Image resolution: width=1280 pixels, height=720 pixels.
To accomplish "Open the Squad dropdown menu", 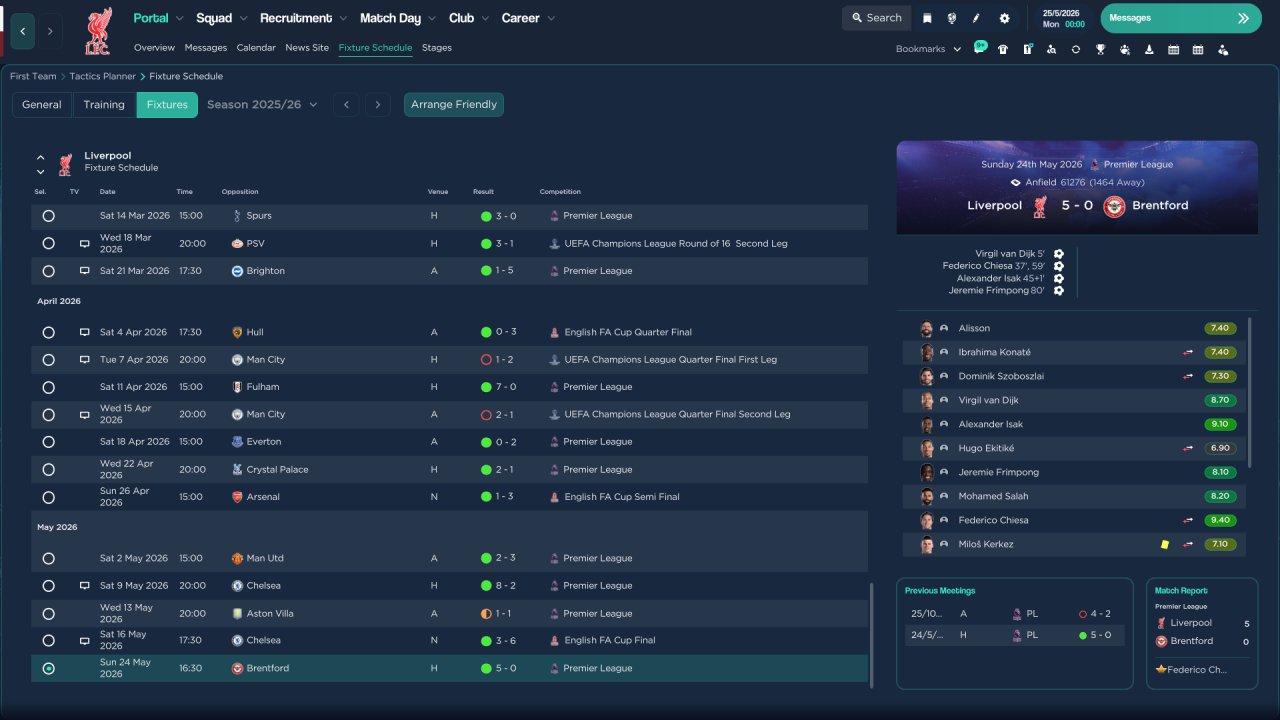I will point(221,18).
